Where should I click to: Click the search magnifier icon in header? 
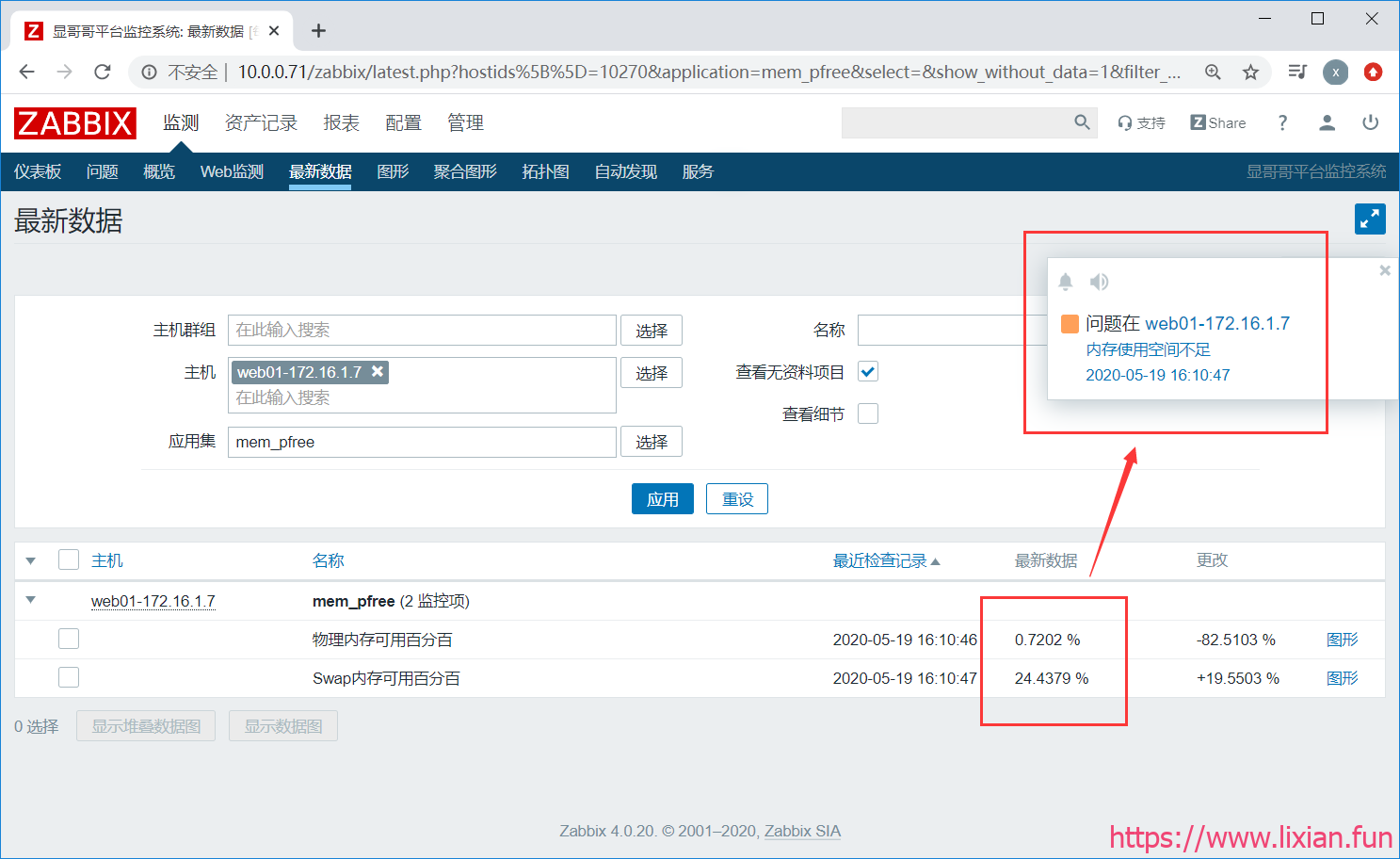tap(1082, 122)
